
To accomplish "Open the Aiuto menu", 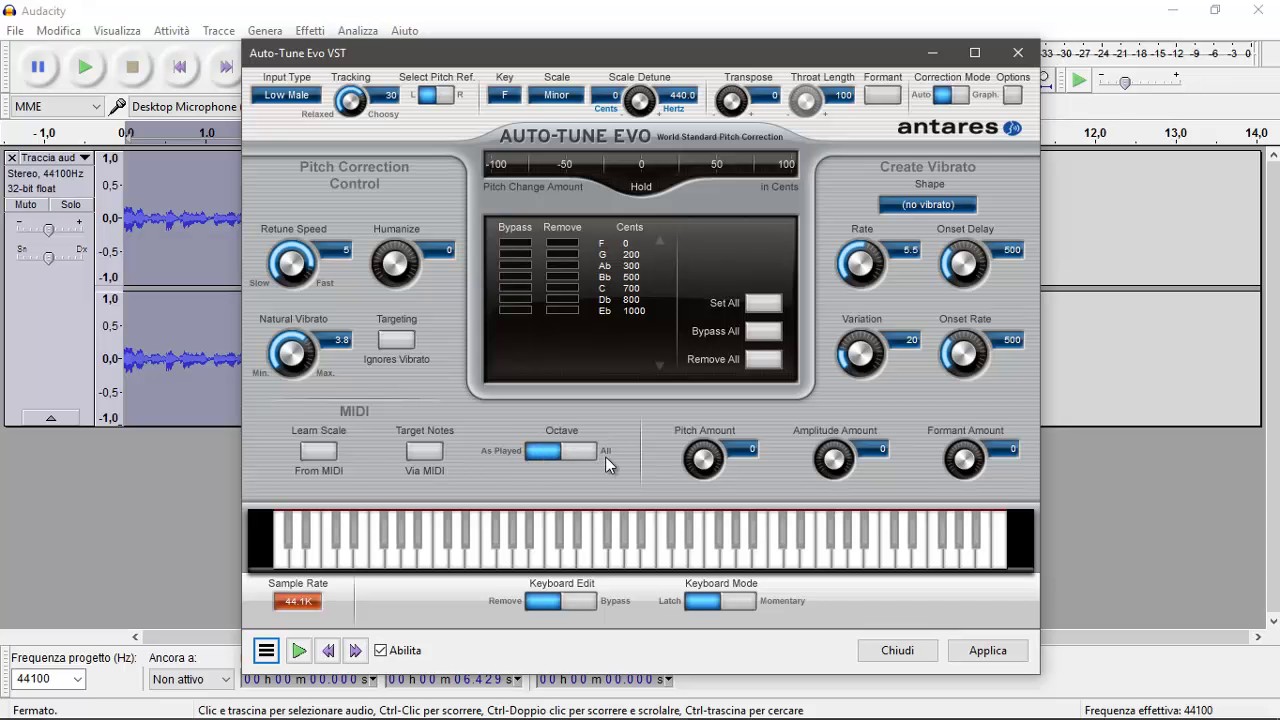I will tap(405, 31).
